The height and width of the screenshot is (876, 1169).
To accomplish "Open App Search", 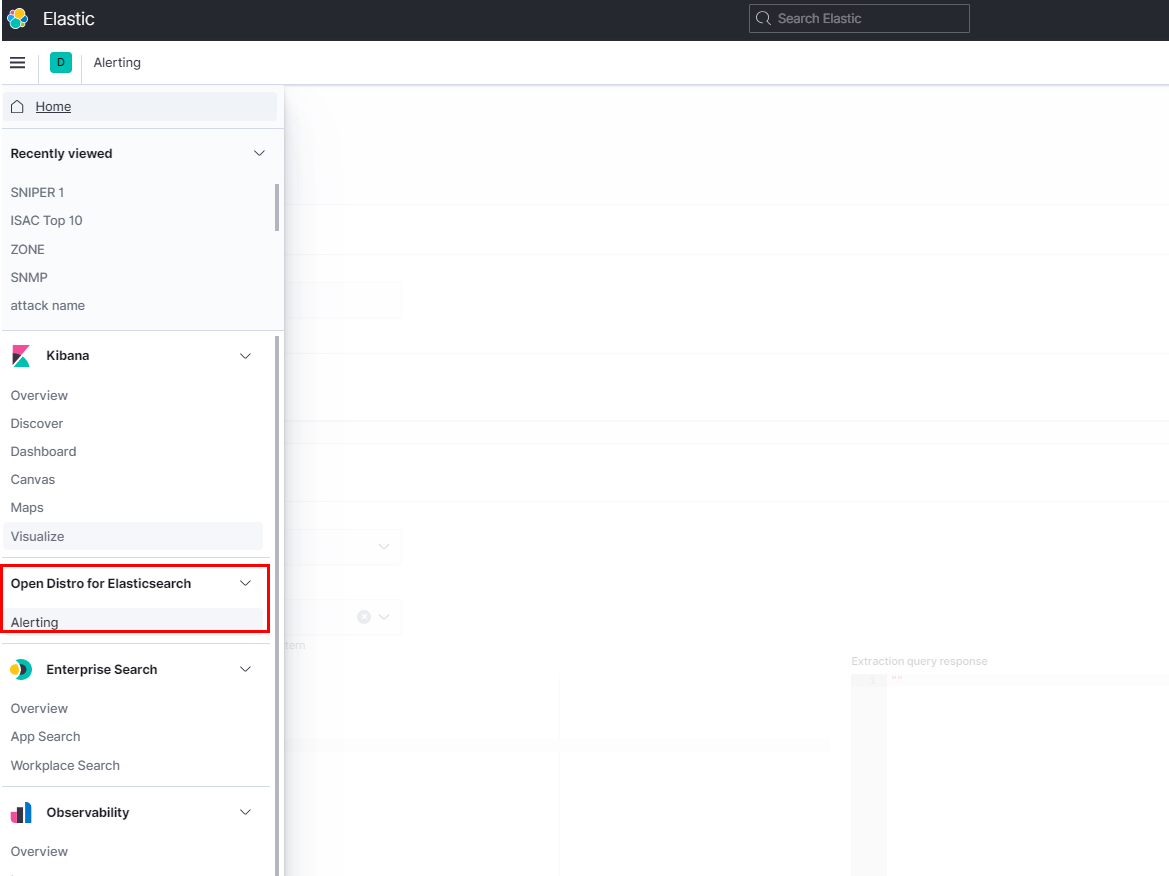I will point(45,737).
